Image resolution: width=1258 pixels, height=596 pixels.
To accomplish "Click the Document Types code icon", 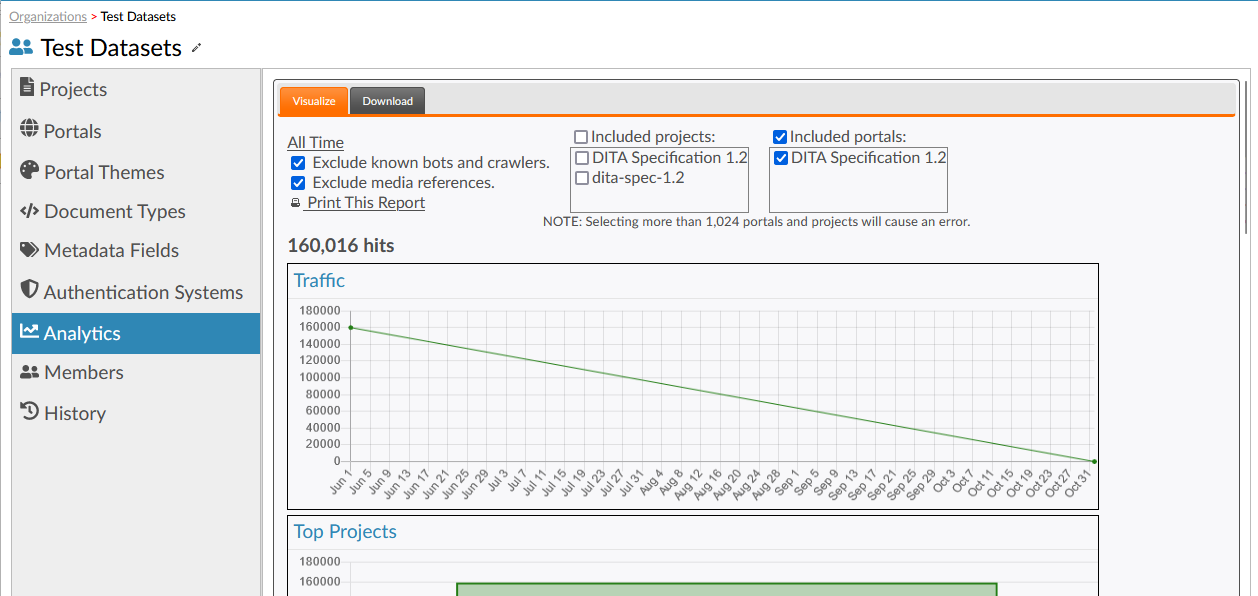I will pyautogui.click(x=29, y=211).
